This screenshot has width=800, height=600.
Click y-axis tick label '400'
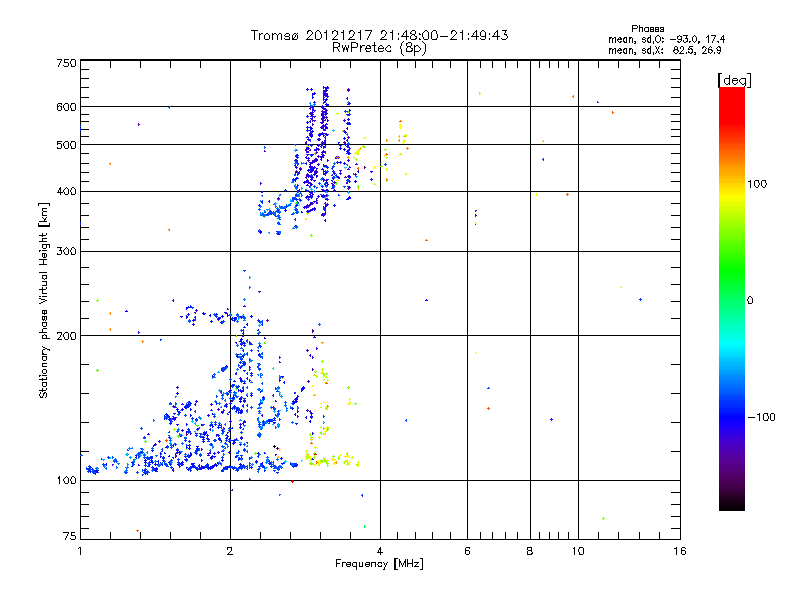66,192
